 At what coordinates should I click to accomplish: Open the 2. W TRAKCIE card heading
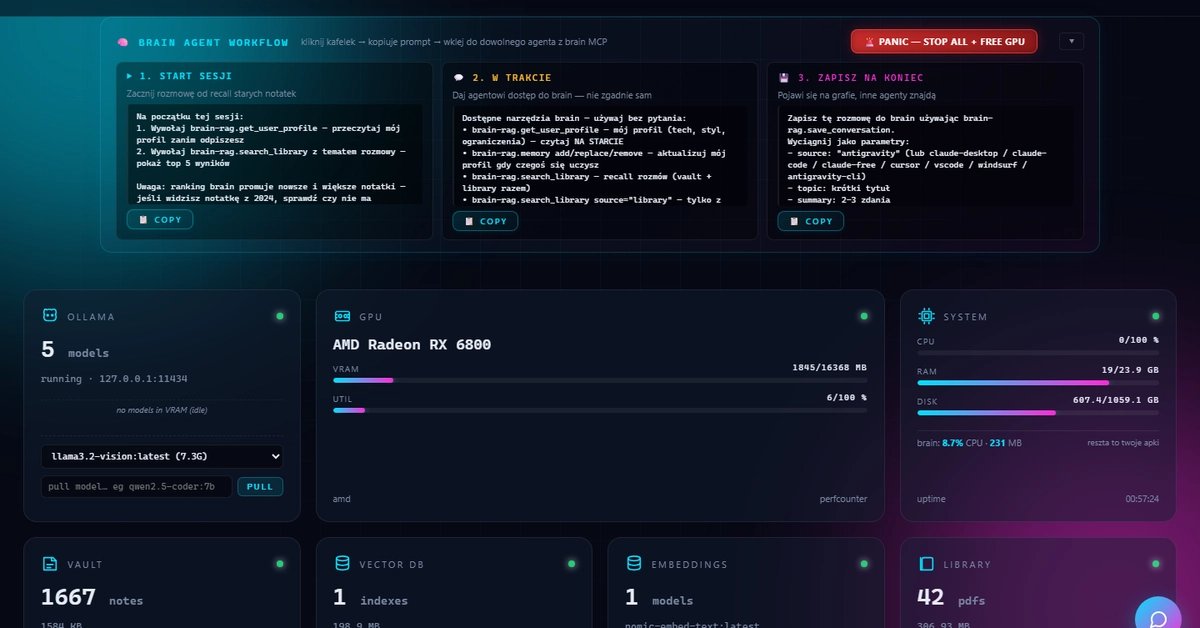[x=511, y=77]
